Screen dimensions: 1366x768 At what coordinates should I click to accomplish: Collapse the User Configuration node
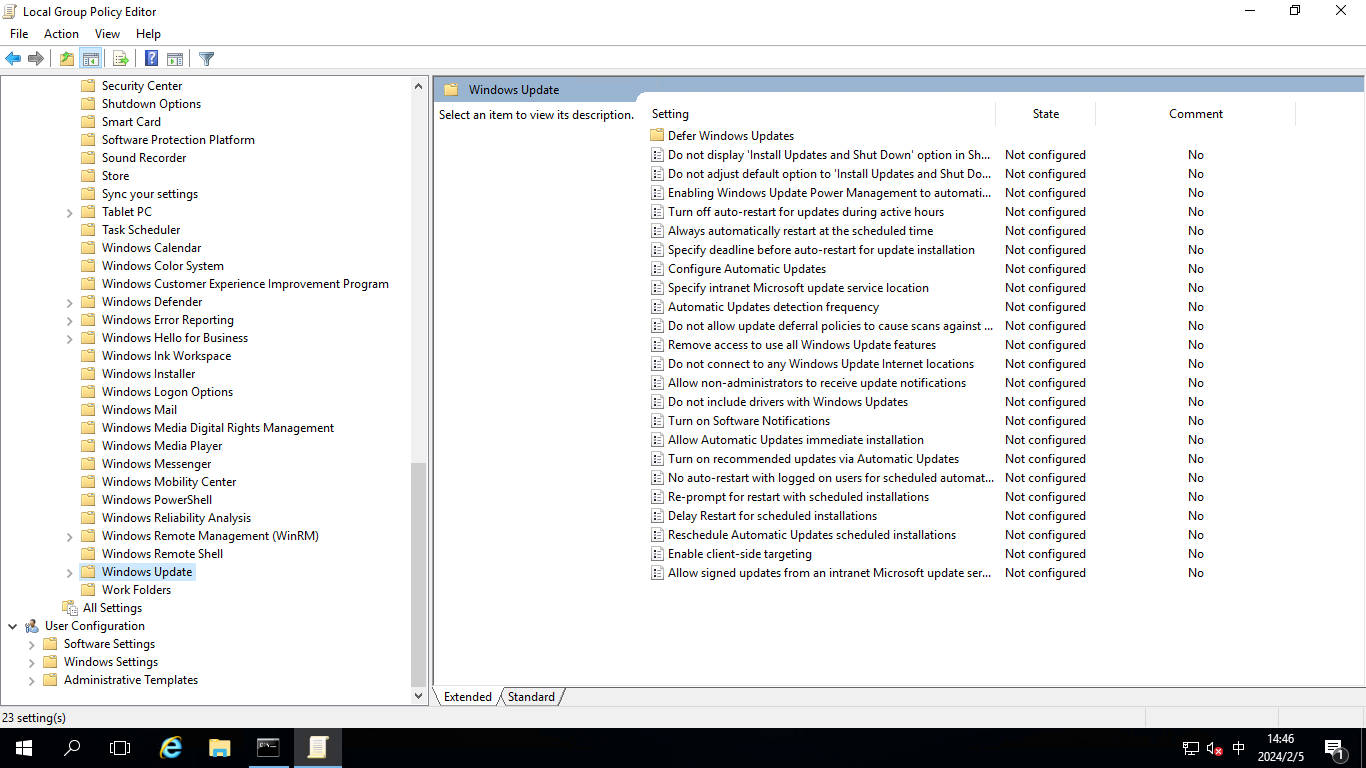point(12,626)
